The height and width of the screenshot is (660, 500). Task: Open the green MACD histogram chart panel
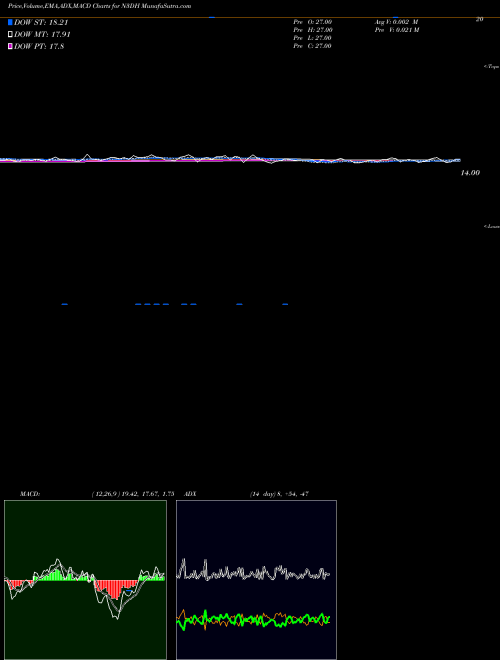(85, 580)
